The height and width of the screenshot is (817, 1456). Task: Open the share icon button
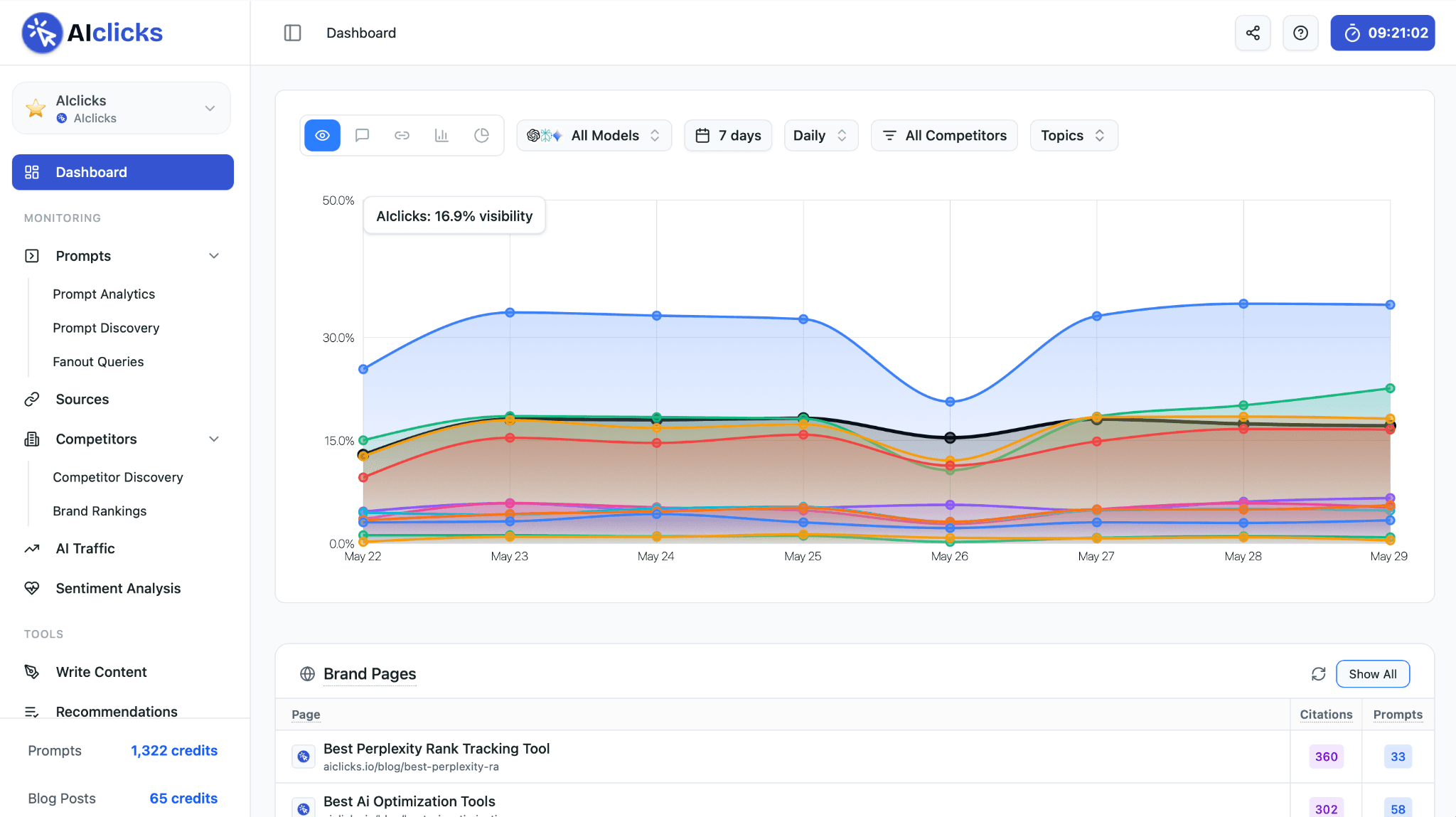click(1253, 33)
